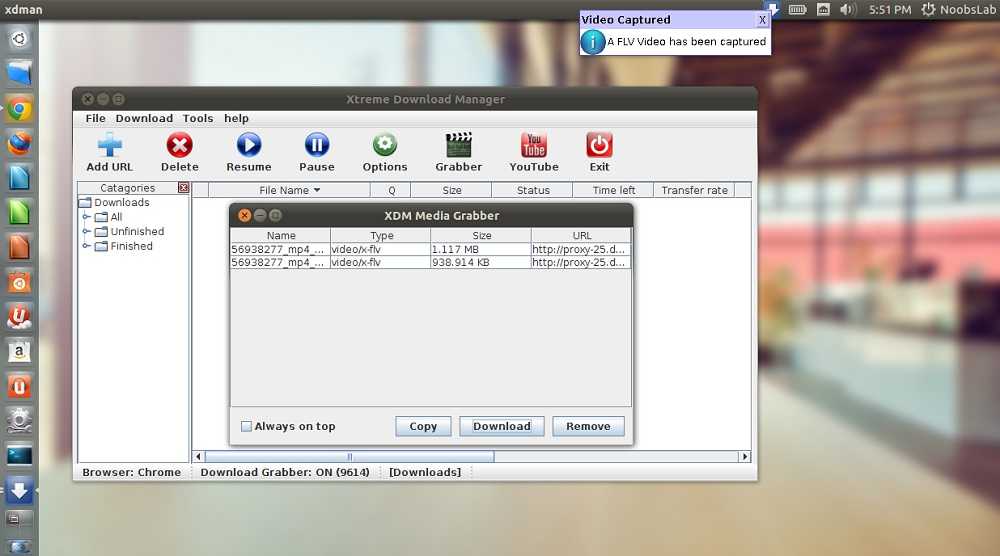Dismiss the Video Captured notification

coord(762,20)
